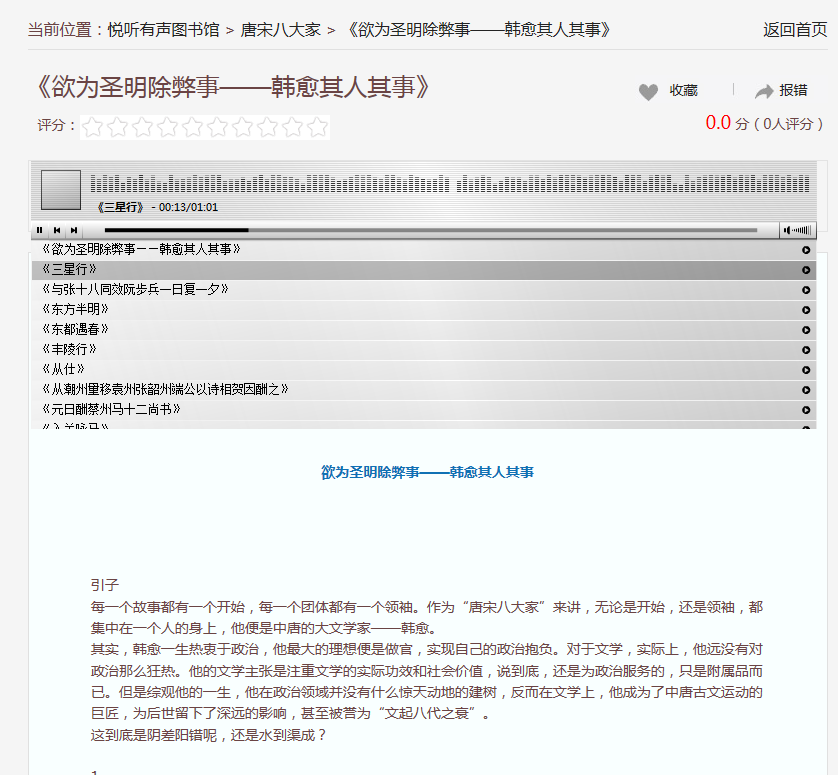Play the track 《东都遇春》
838x775 pixels.
76,330
